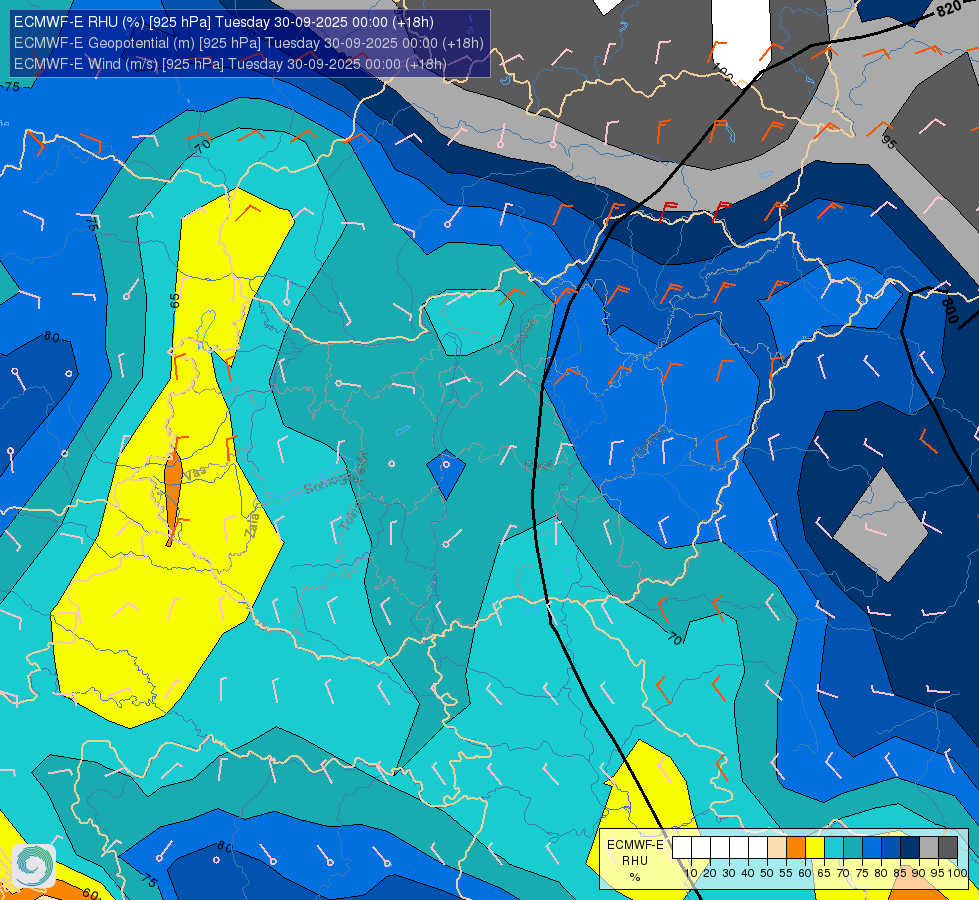Click the ECMWF swirl logo icon

click(34, 866)
